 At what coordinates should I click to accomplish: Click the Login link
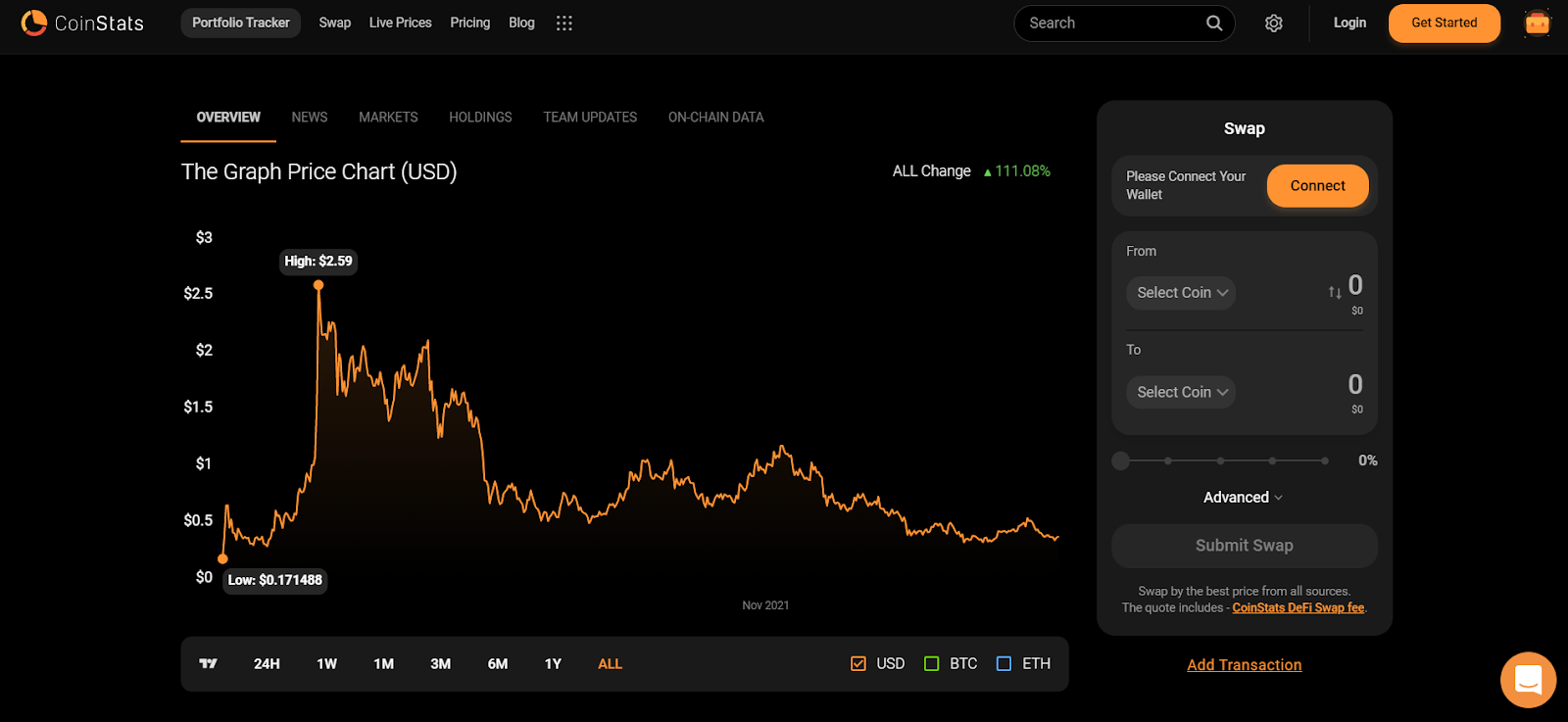[x=1349, y=23]
